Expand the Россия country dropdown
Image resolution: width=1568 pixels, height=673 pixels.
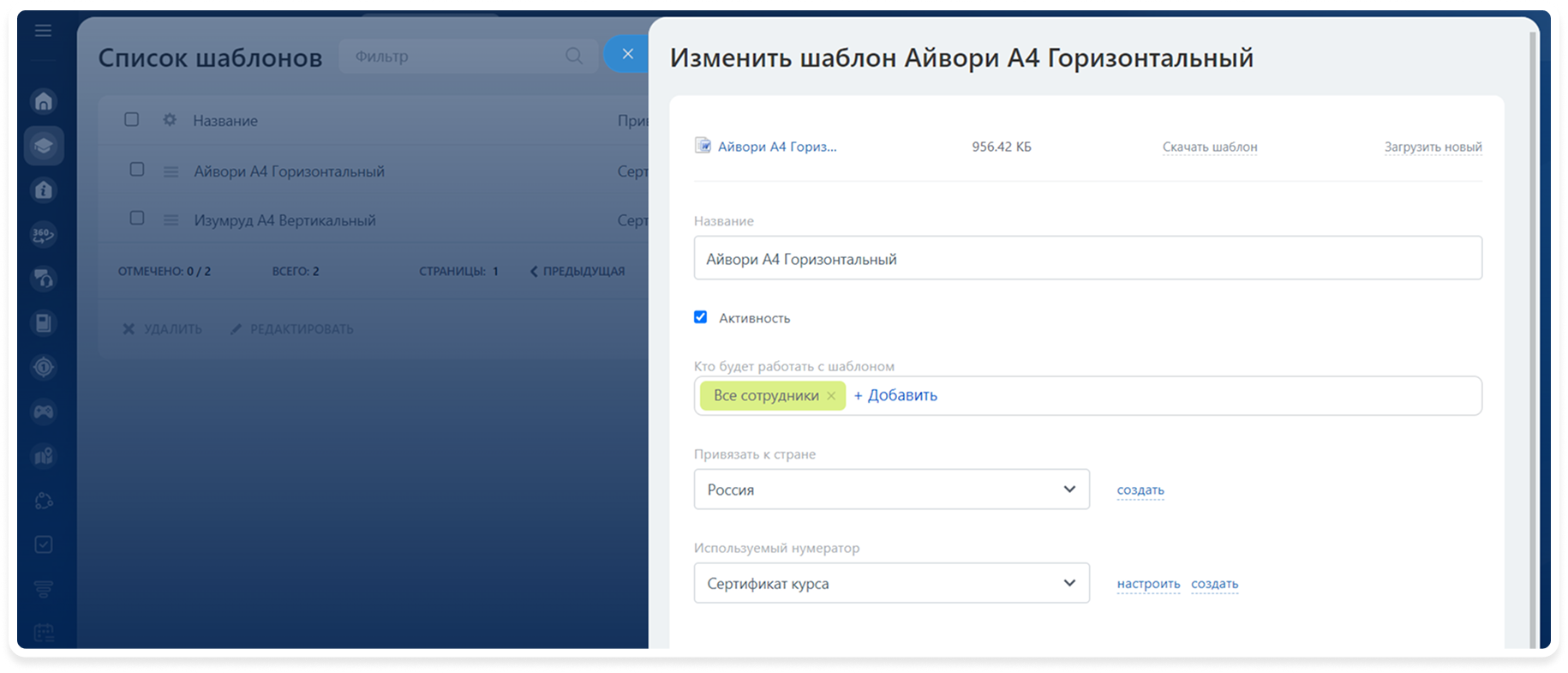891,490
